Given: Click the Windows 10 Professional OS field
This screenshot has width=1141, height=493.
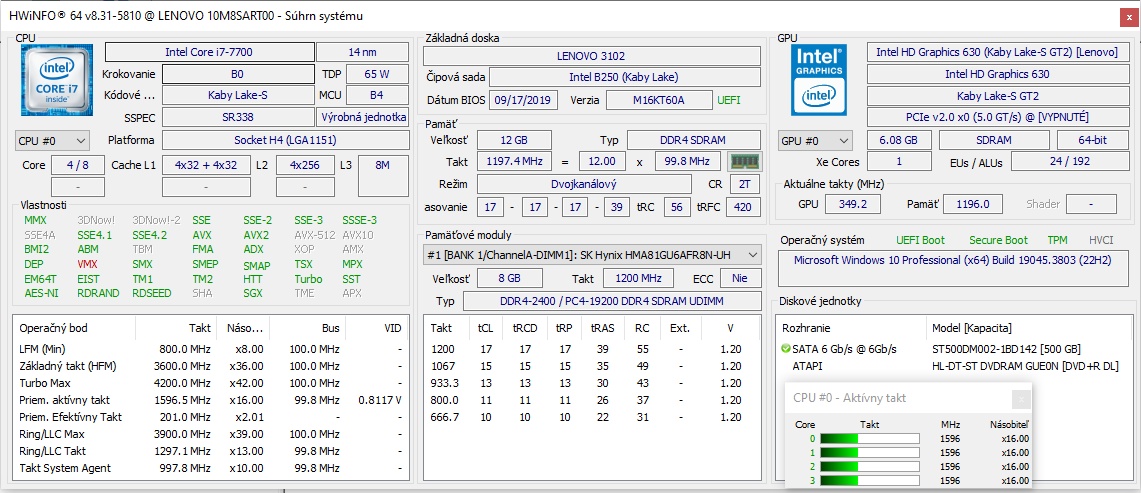Looking at the screenshot, I should coord(955,267).
